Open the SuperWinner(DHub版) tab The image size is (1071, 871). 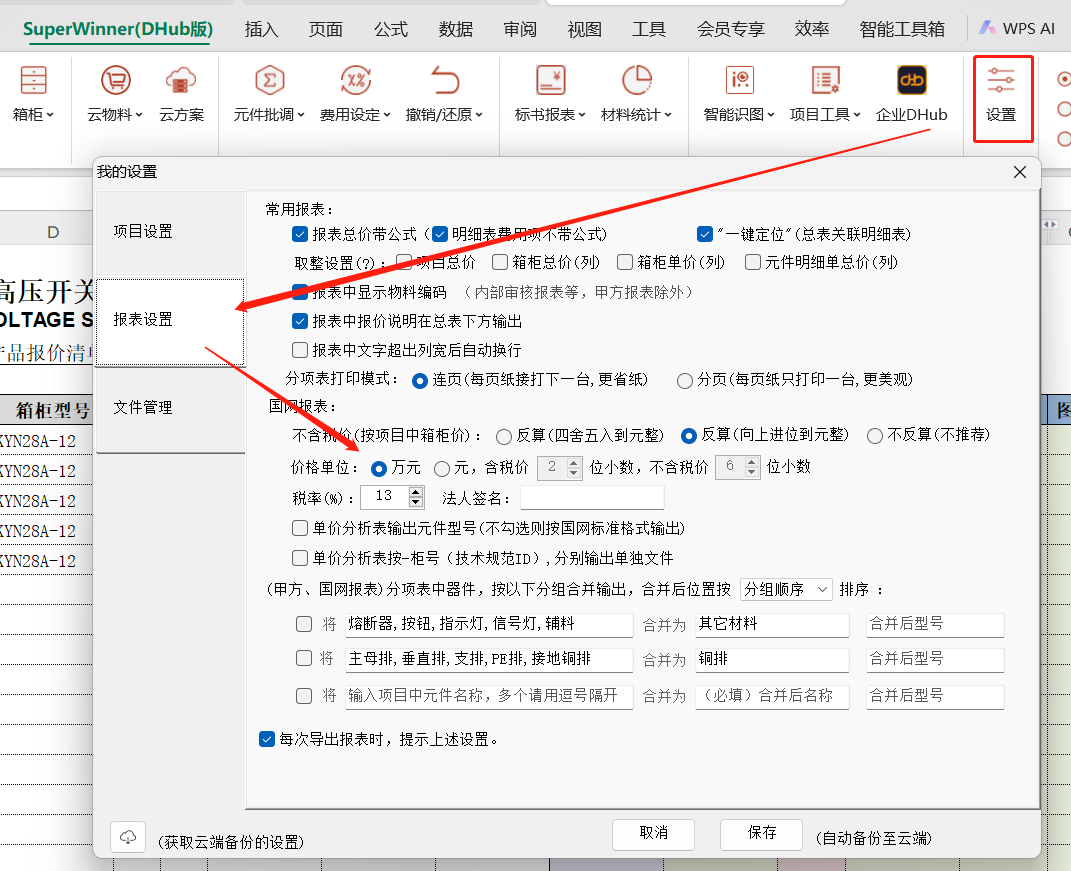tap(117, 29)
